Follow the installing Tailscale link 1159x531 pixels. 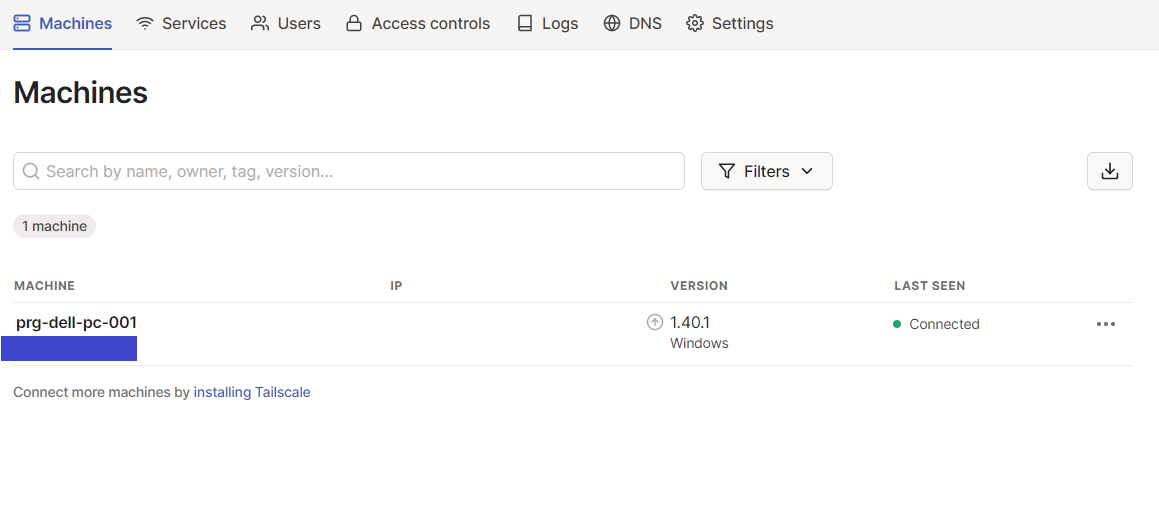pos(252,392)
